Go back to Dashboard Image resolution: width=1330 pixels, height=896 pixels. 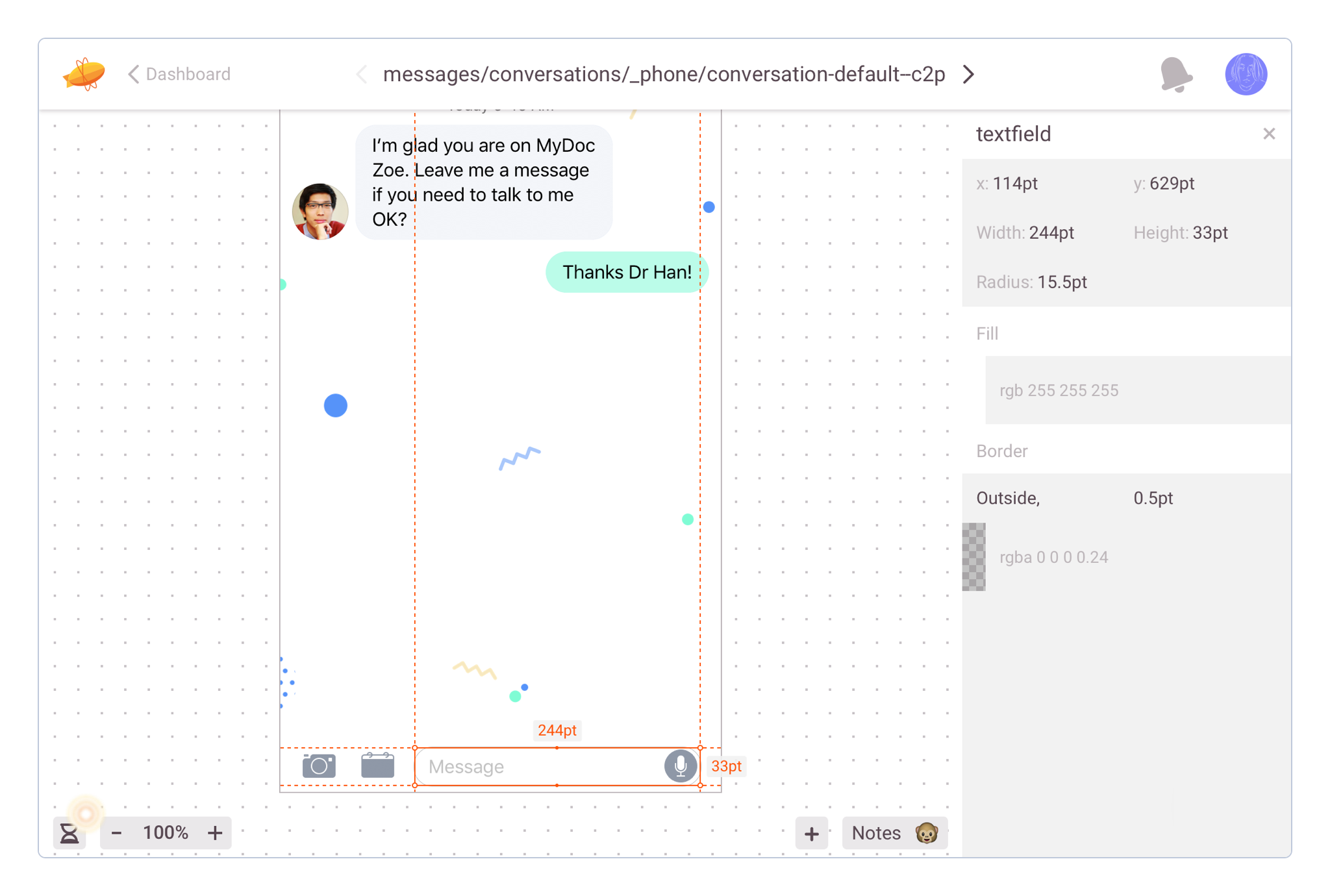click(x=179, y=74)
